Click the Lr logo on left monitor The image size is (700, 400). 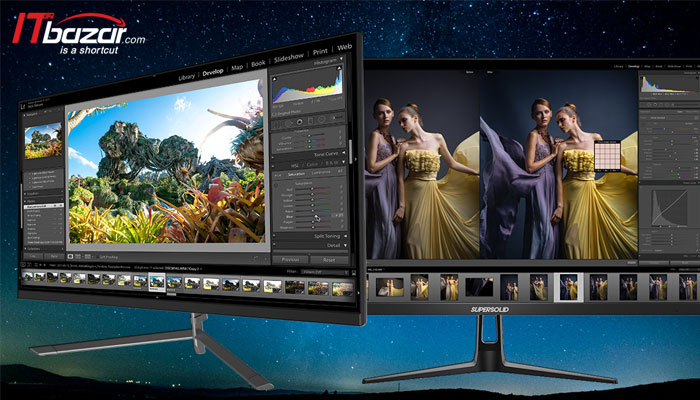click(x=23, y=106)
